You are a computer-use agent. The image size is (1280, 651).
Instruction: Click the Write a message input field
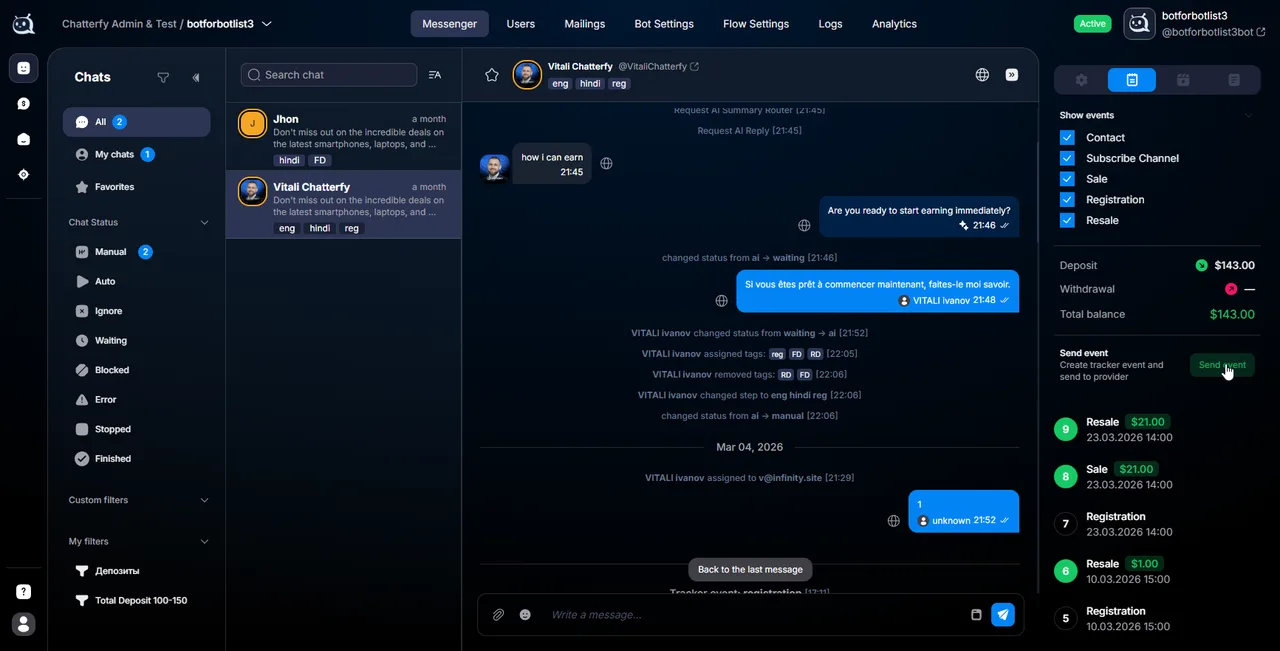(755, 615)
